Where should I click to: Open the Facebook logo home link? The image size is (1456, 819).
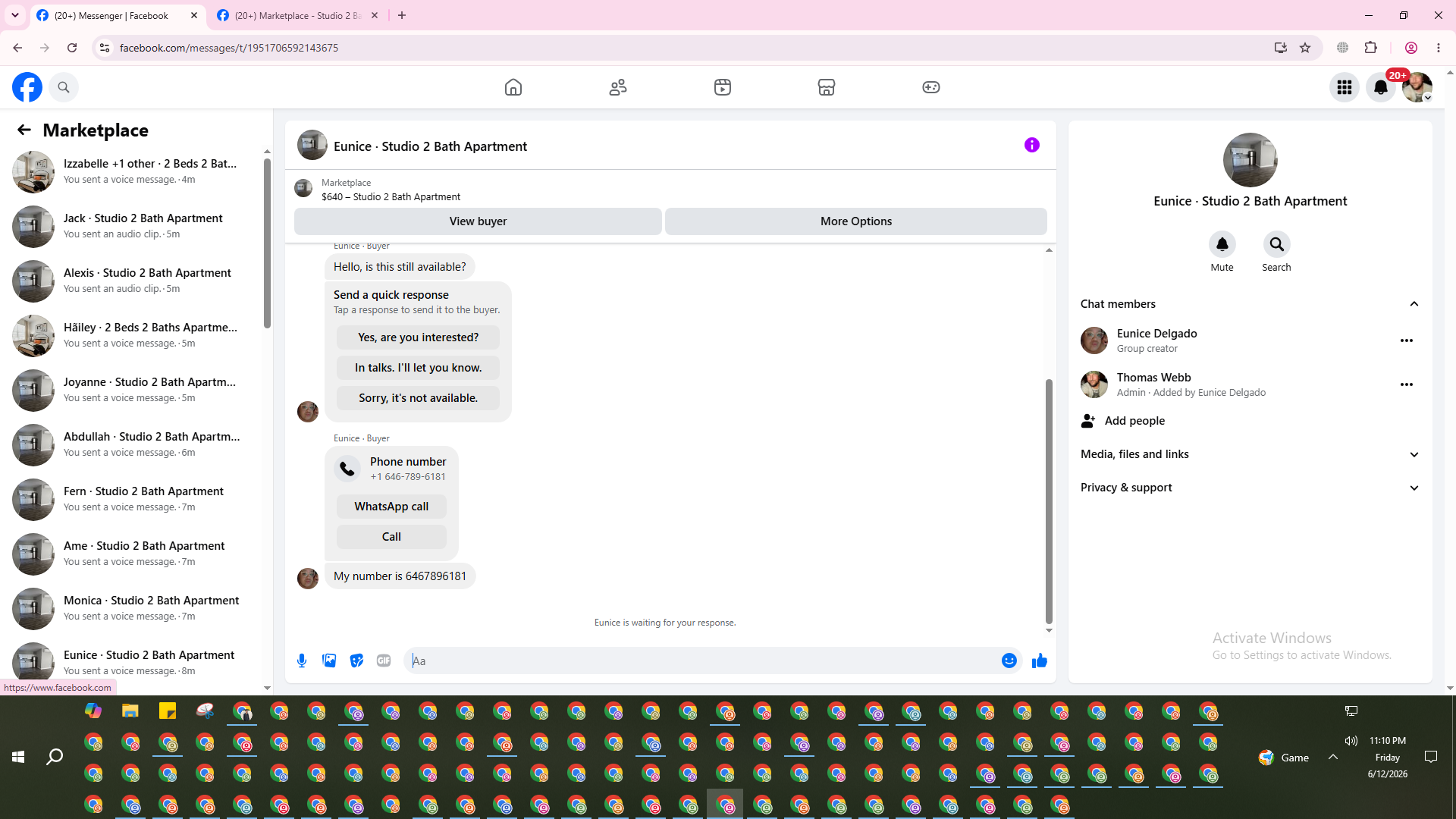pyautogui.click(x=27, y=87)
